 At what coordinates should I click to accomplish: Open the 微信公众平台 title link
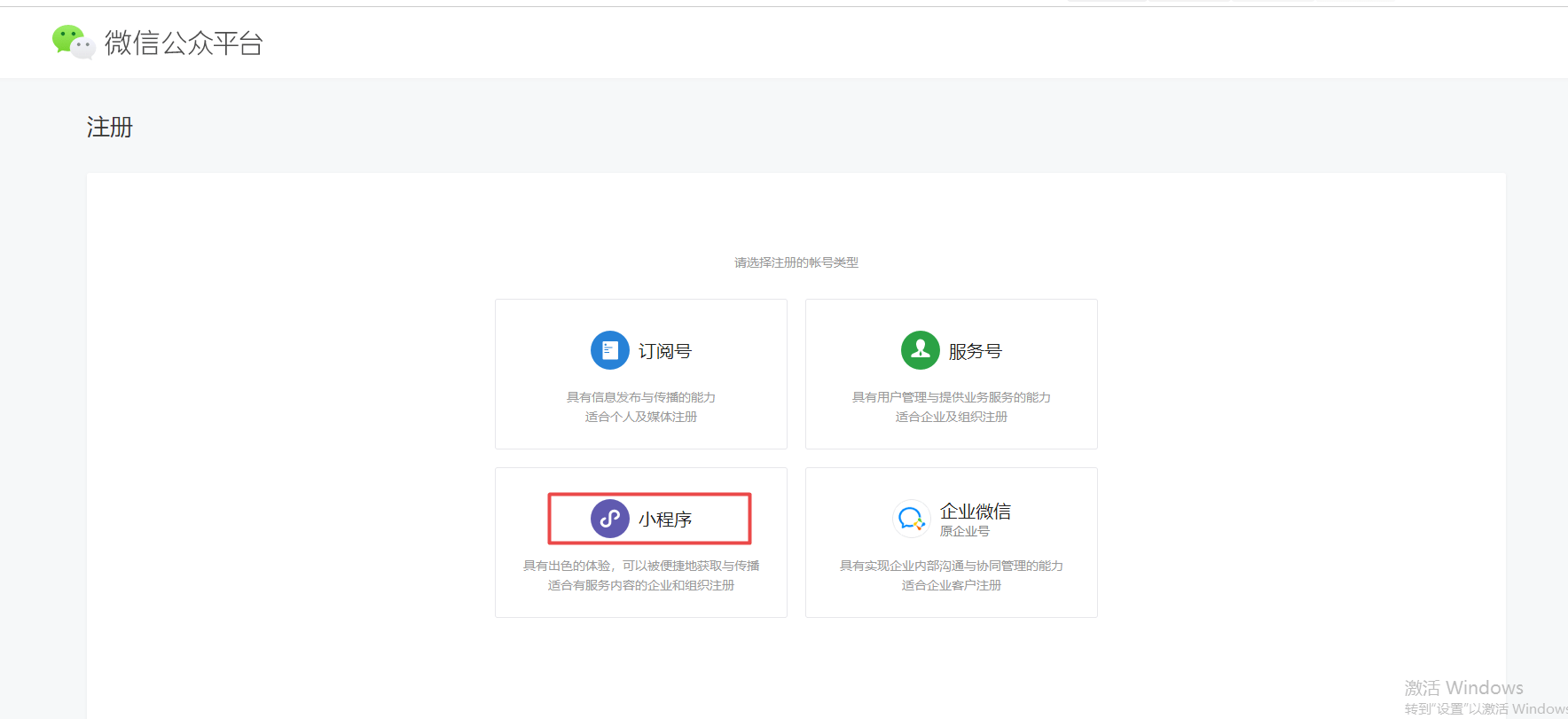pos(184,43)
